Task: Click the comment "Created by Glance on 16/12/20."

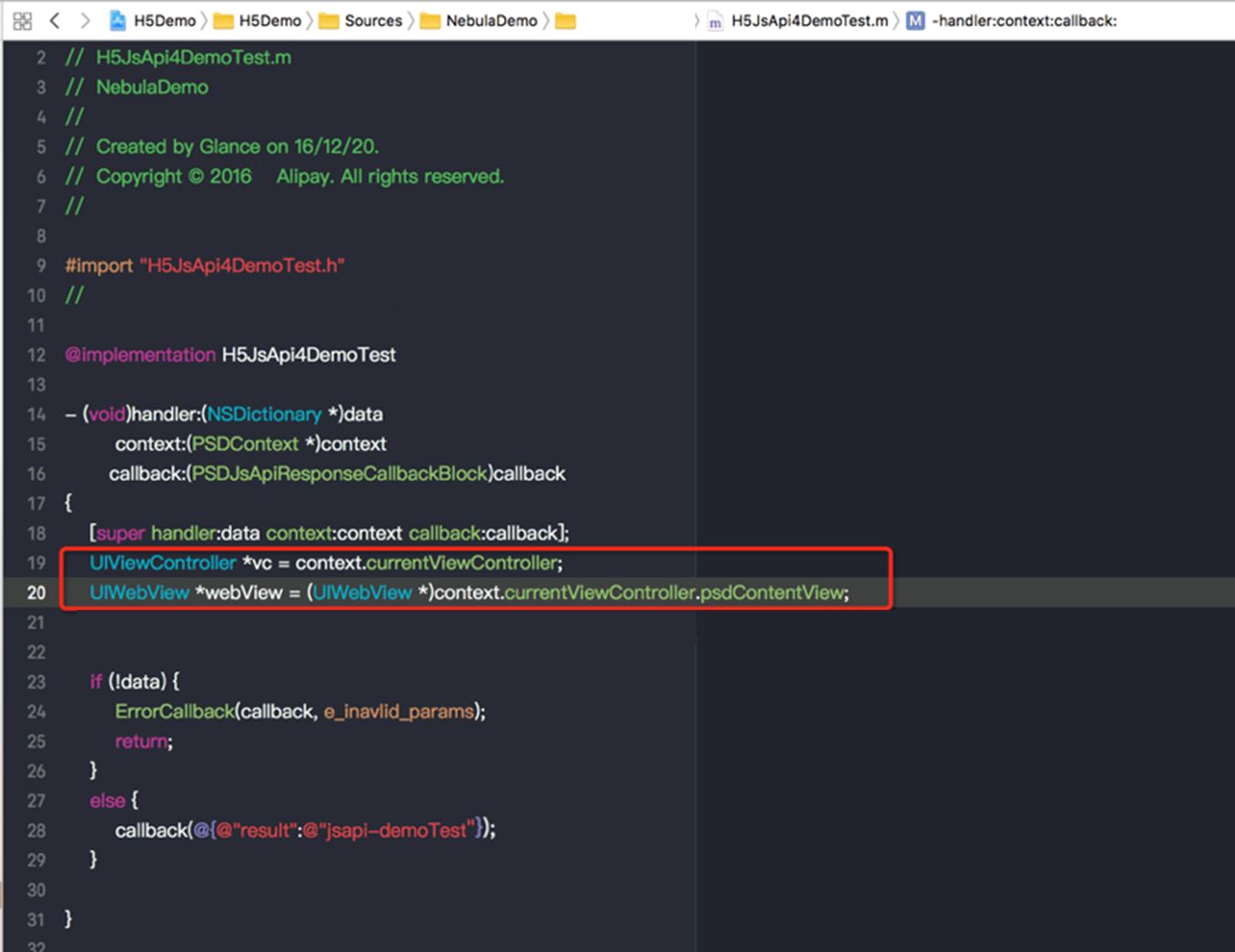Action: pyautogui.click(x=238, y=146)
